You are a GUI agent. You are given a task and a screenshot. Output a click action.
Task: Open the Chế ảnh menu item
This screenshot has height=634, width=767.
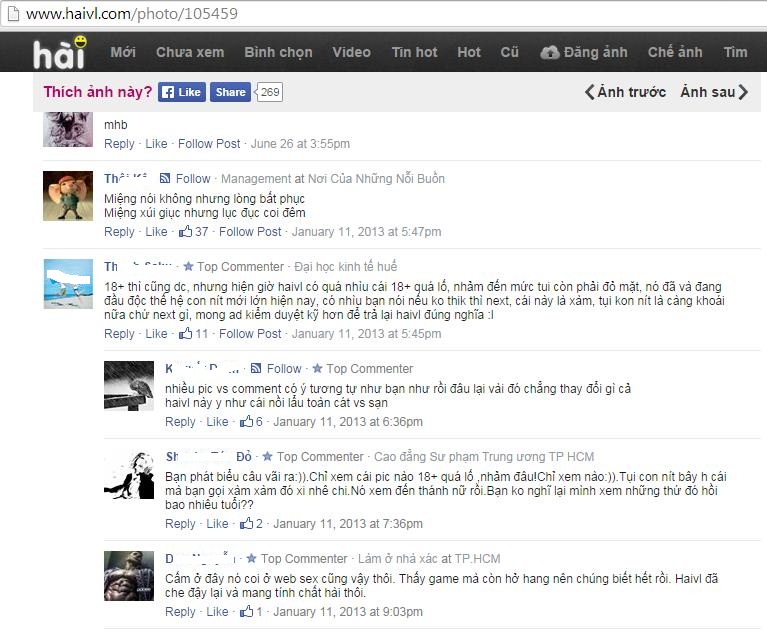point(675,52)
